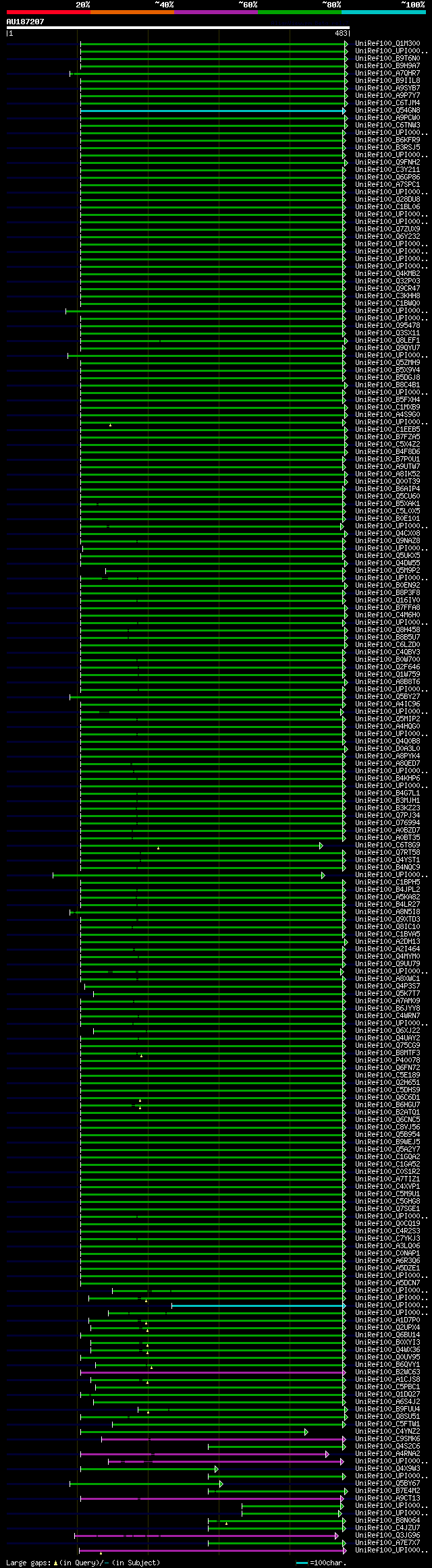Click the UniRef100_Q9QYU7 label
This screenshot has height=1568, width=432.
(x=387, y=348)
